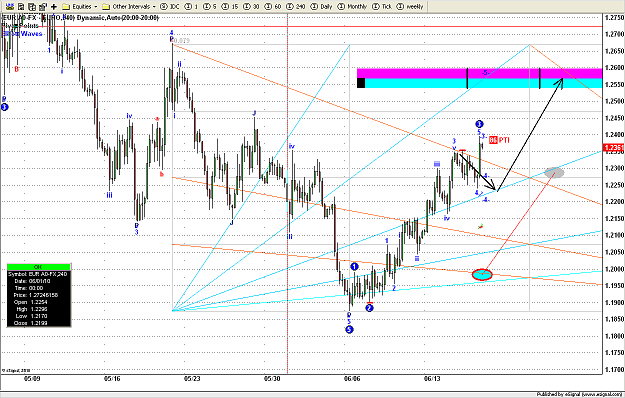This screenshot has width=625, height=398.
Task: Switch to the Tick interval
Action: [x=382, y=6]
